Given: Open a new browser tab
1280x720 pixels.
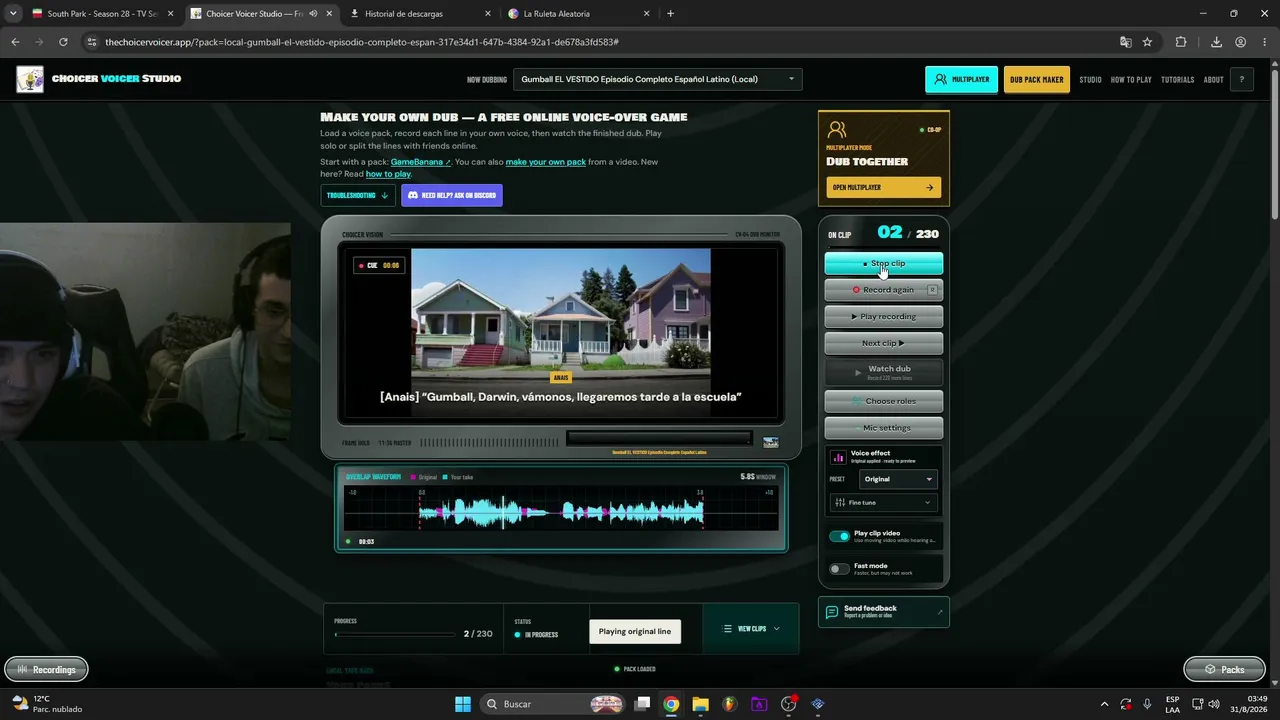Looking at the screenshot, I should (670, 14).
